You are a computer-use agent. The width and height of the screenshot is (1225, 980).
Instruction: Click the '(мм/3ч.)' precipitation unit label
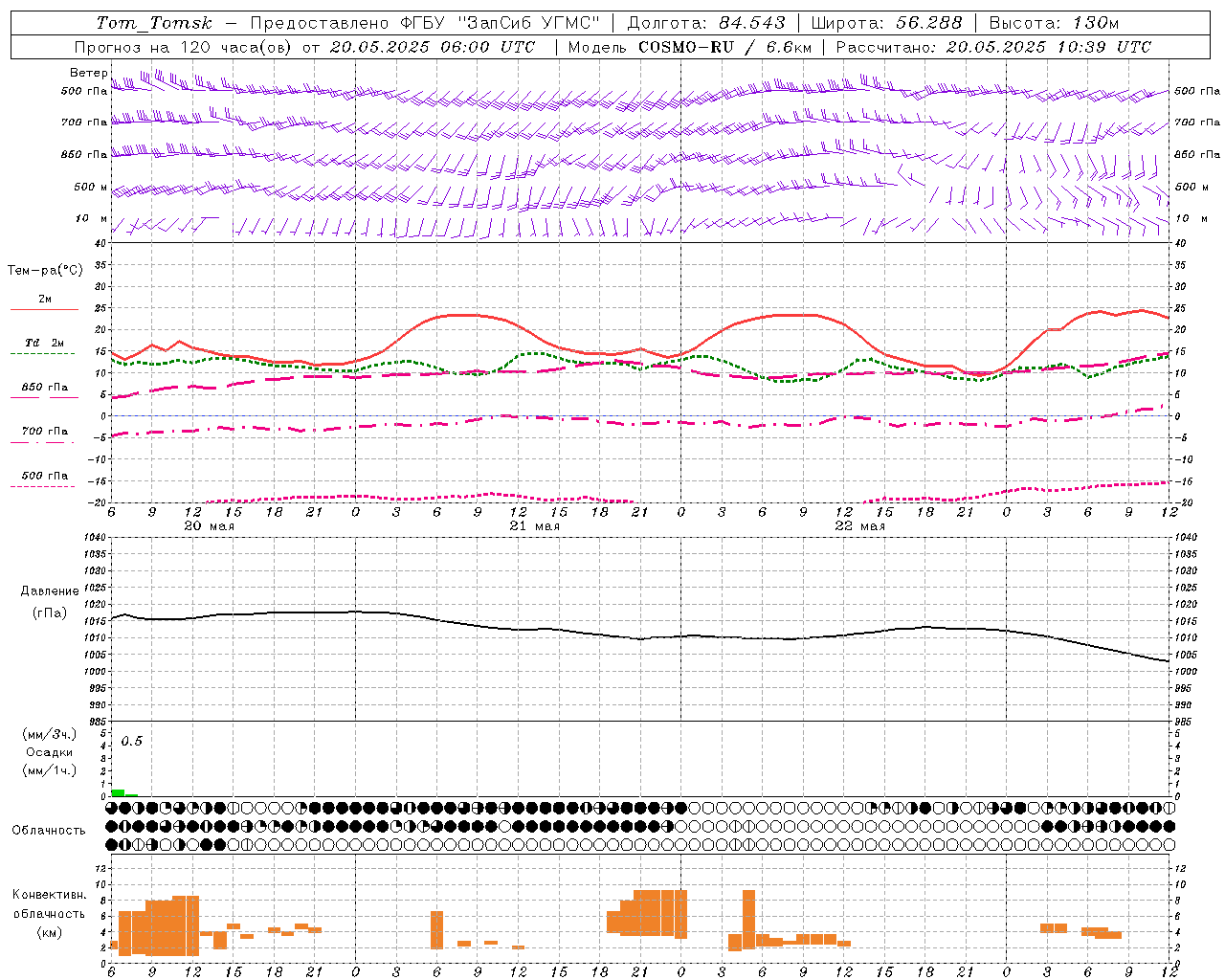[x=50, y=734]
